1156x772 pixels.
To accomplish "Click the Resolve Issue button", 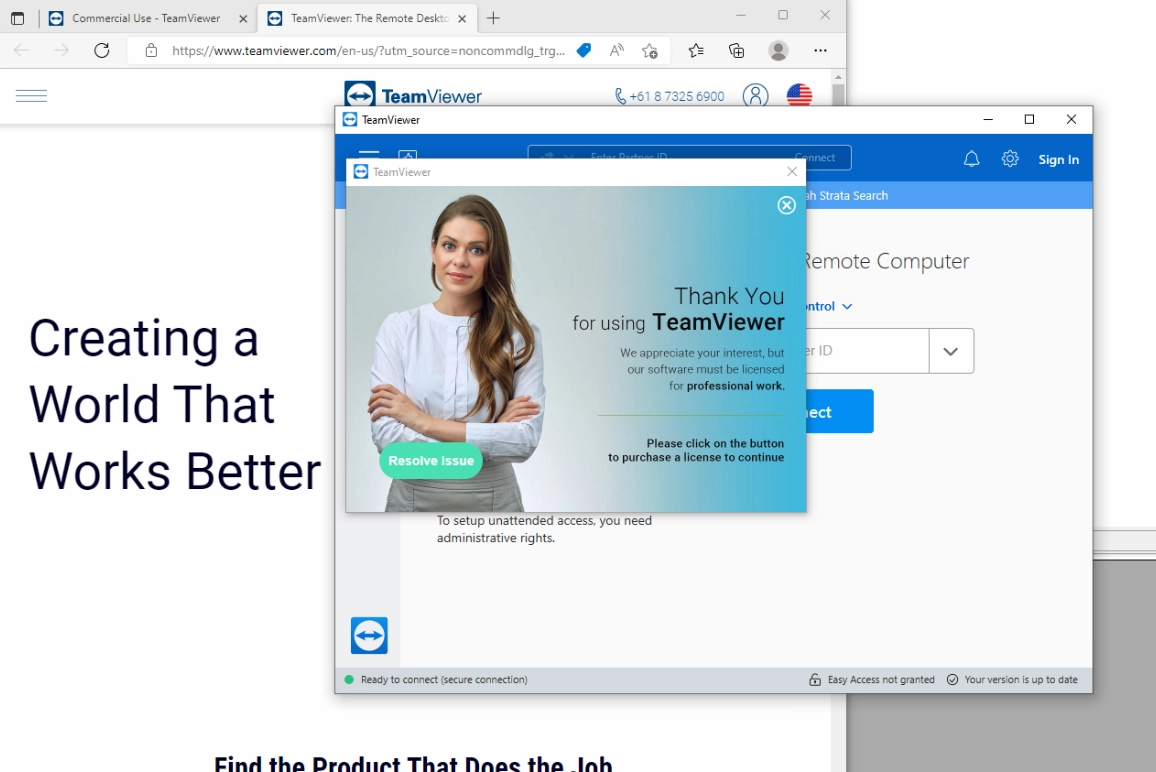I will pos(431,461).
